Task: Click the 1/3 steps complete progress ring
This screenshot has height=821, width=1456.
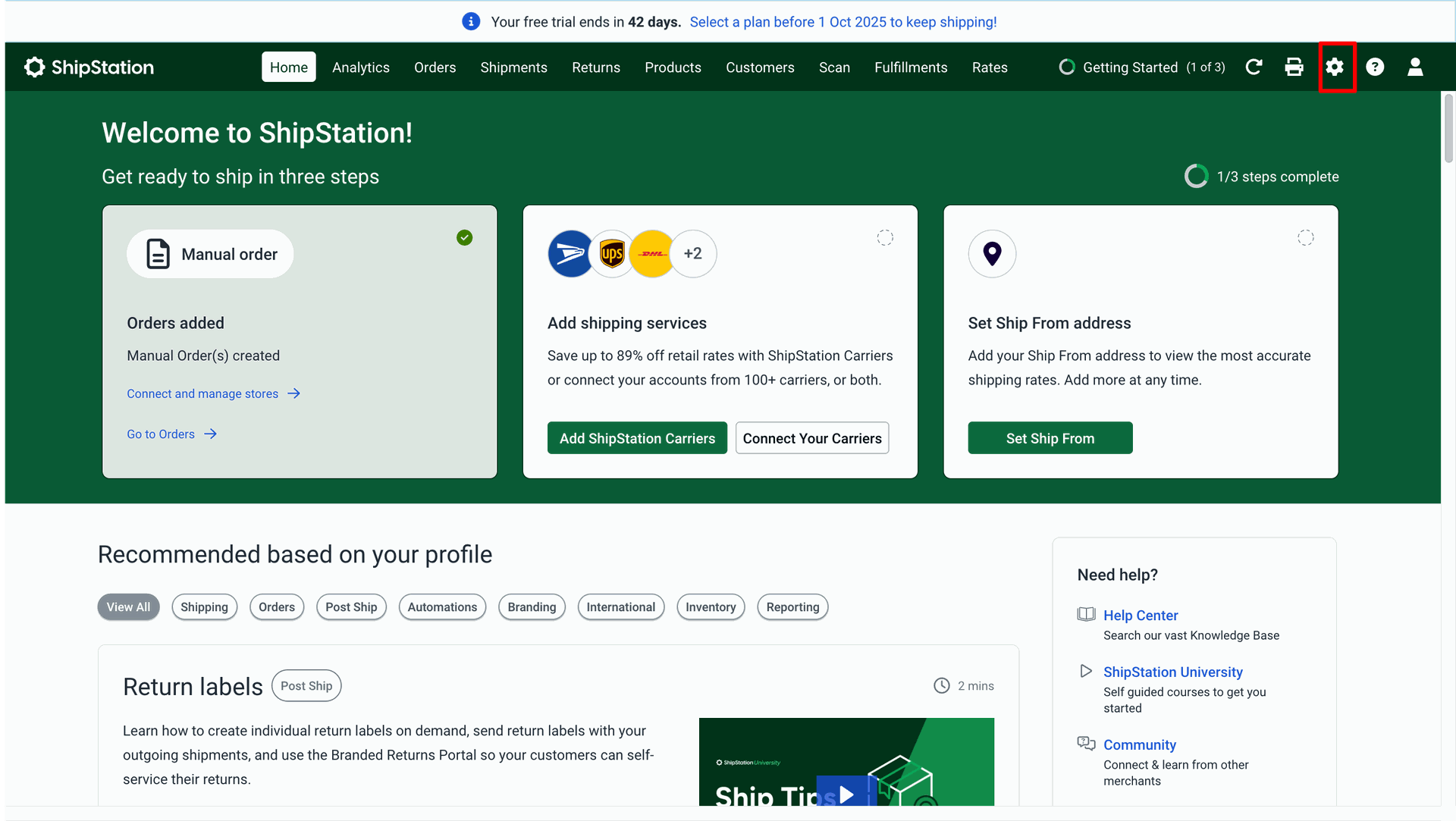Action: point(1196,177)
